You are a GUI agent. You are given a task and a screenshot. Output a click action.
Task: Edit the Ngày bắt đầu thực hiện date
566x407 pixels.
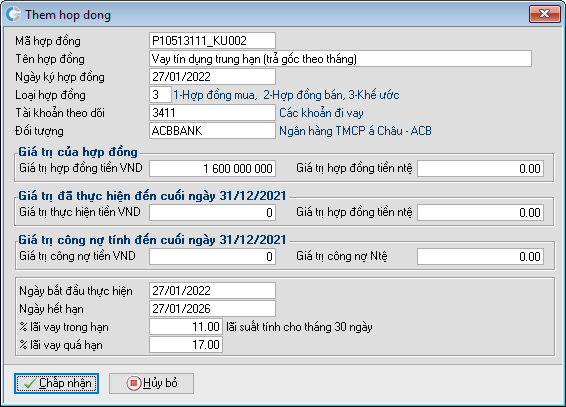pos(212,290)
